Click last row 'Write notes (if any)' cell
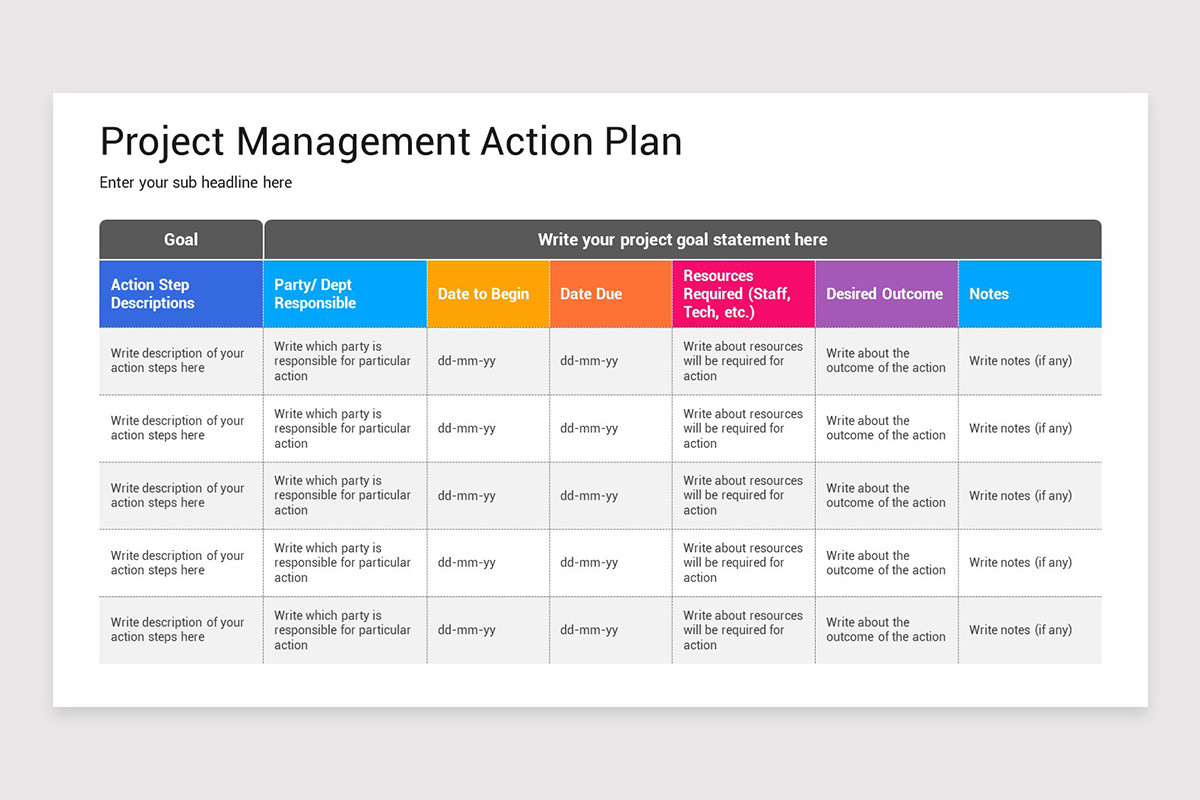 click(x=1030, y=630)
